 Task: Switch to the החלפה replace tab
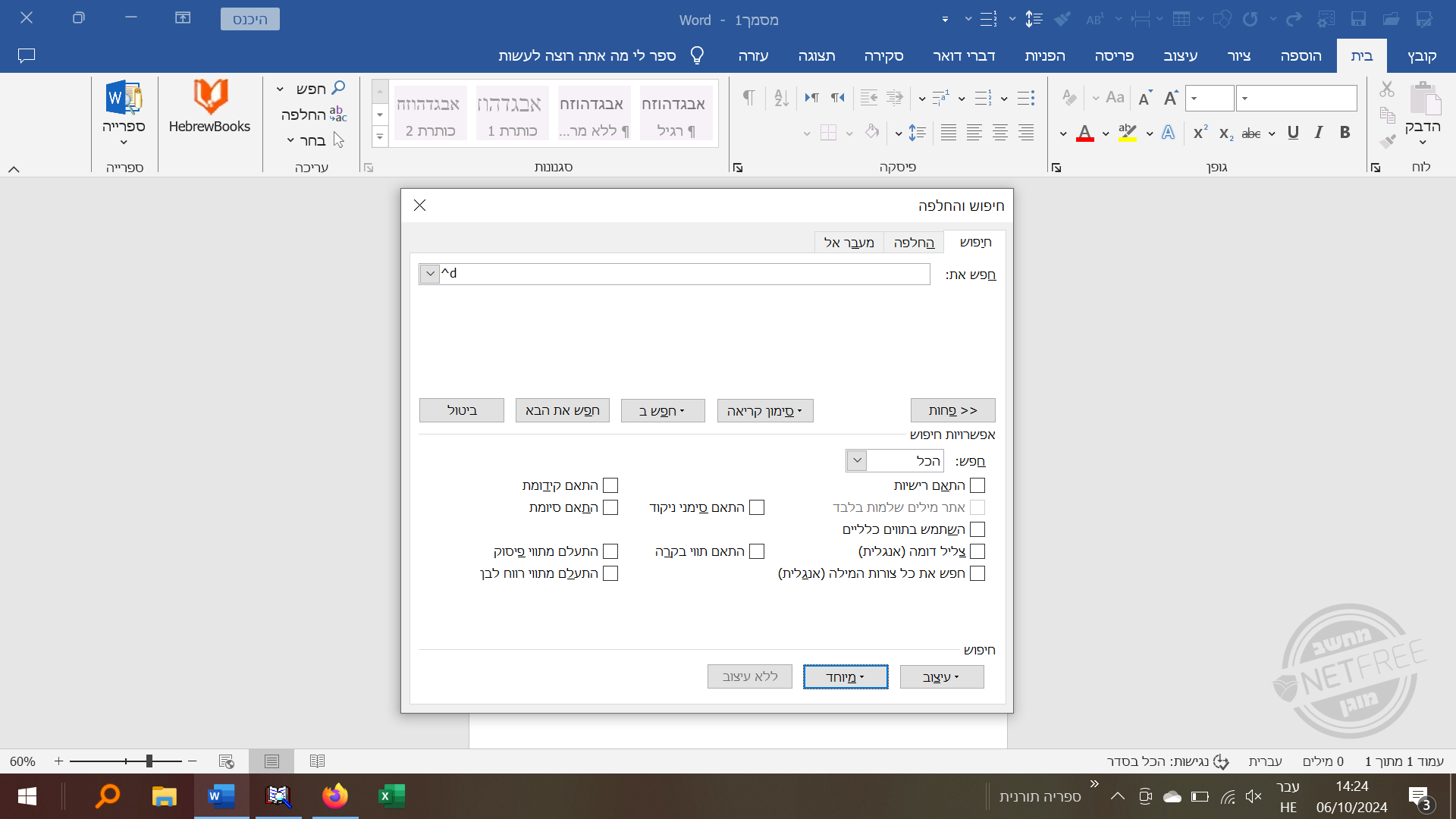tap(914, 243)
